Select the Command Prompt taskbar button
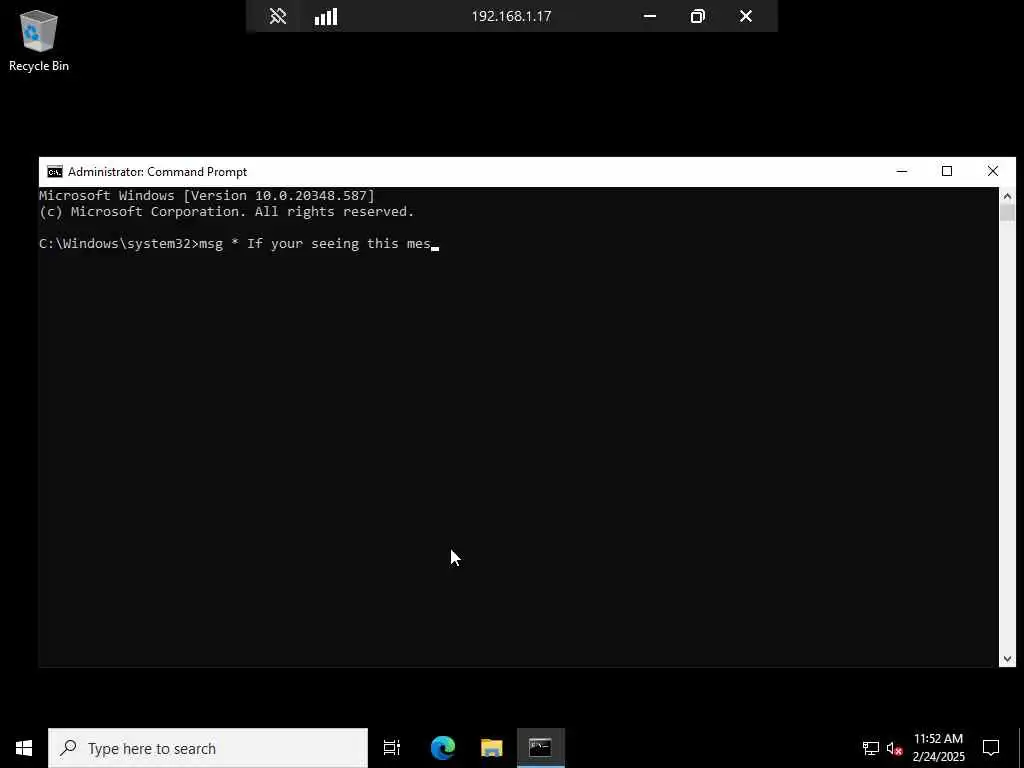 (541, 748)
